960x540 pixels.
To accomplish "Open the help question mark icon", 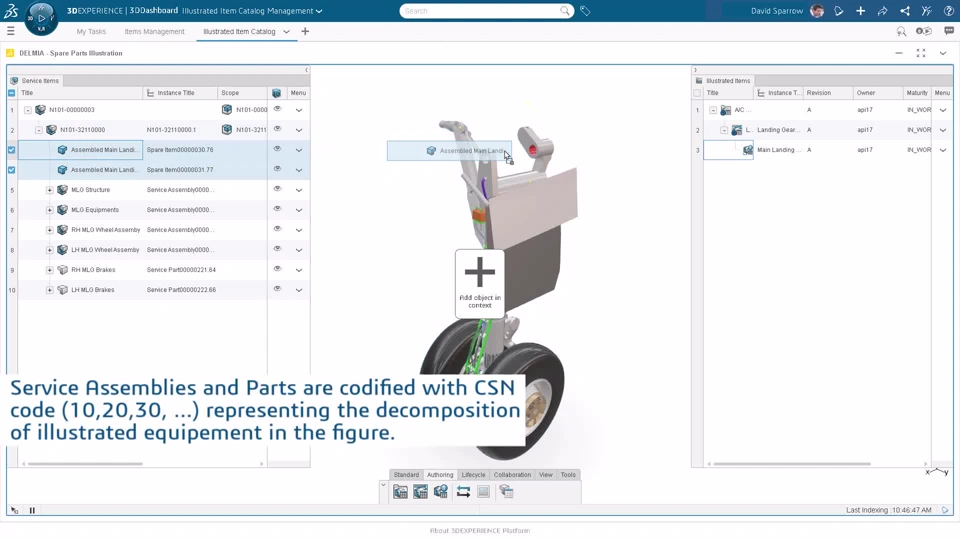I will (x=948, y=10).
